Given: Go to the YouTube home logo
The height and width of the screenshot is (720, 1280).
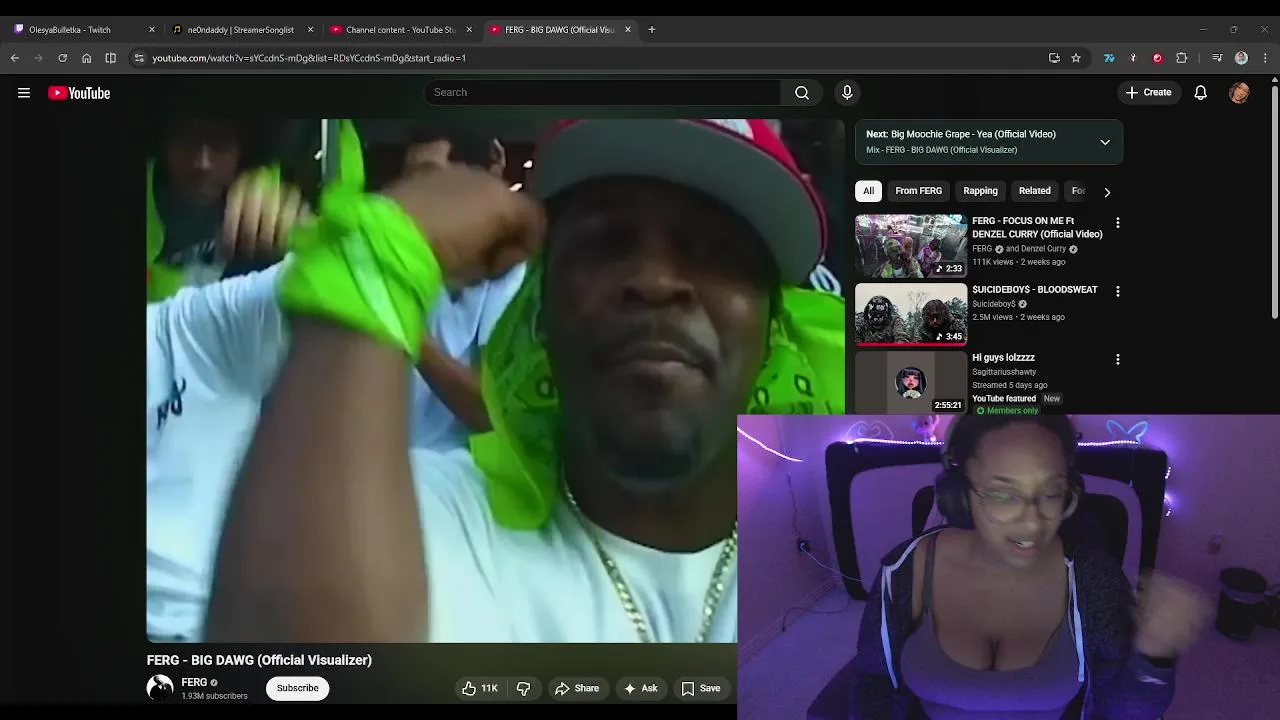Looking at the screenshot, I should coord(79,93).
